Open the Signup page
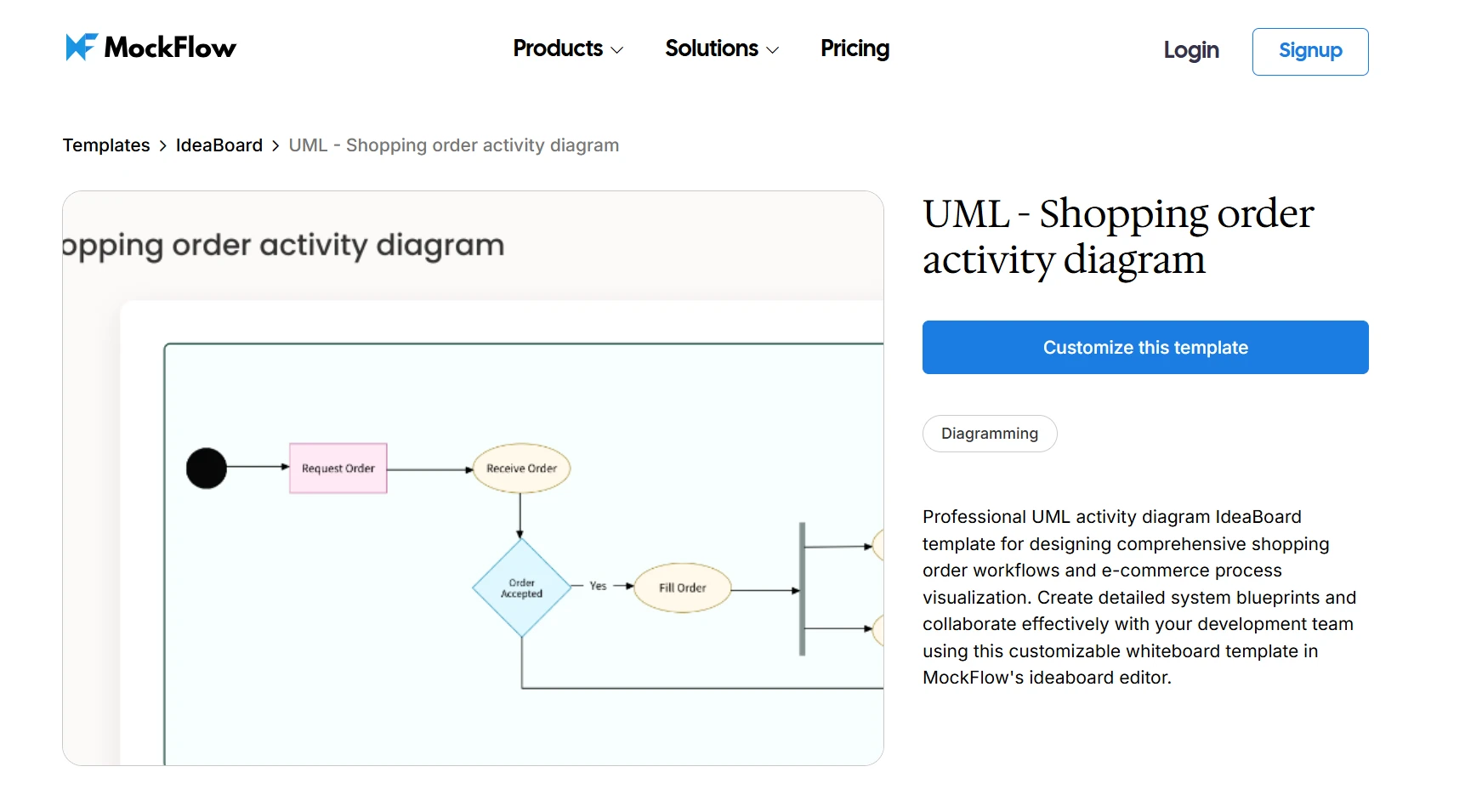The height and width of the screenshot is (812, 1465). [x=1309, y=52]
